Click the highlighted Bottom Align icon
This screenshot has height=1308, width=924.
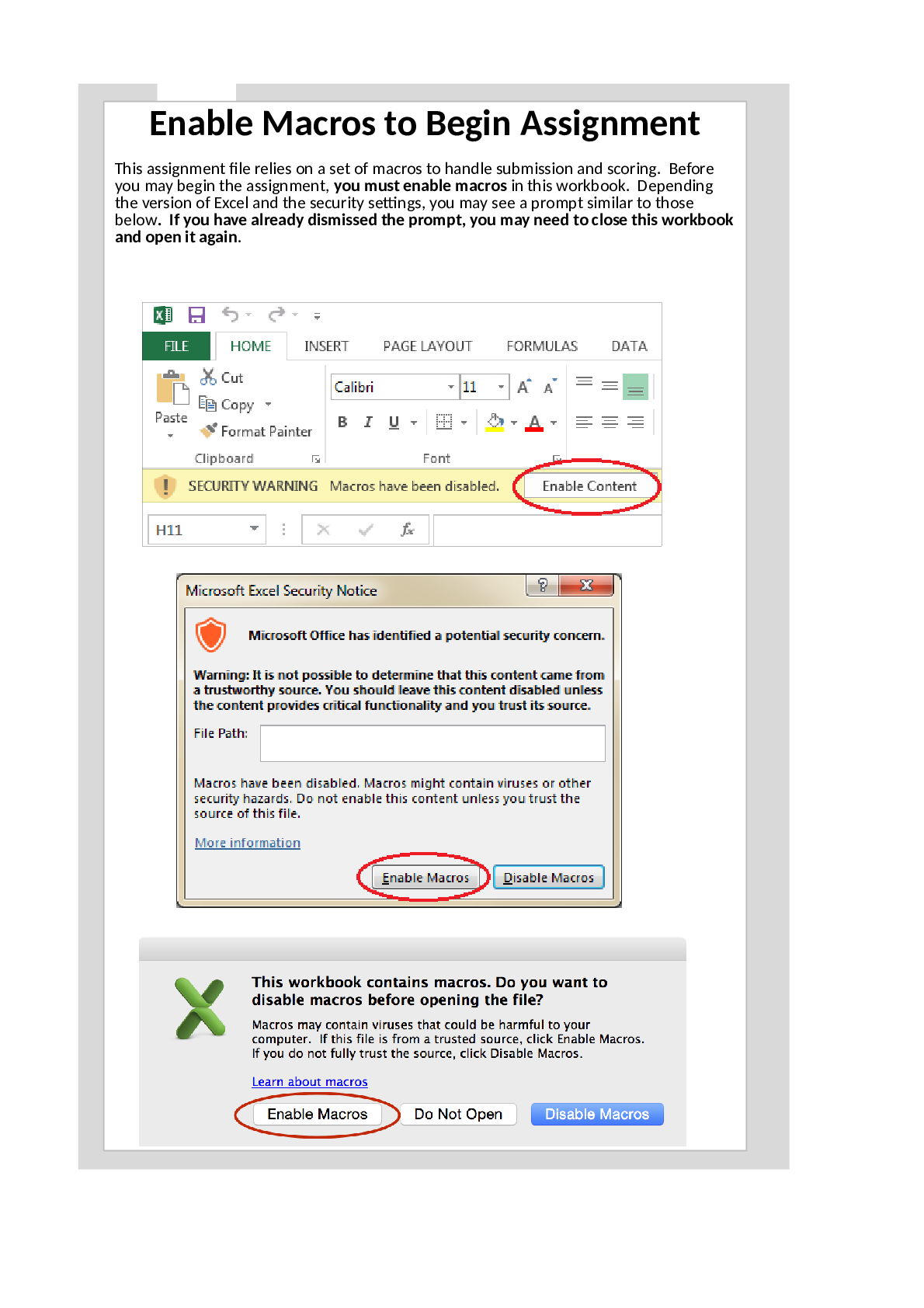[x=635, y=386]
